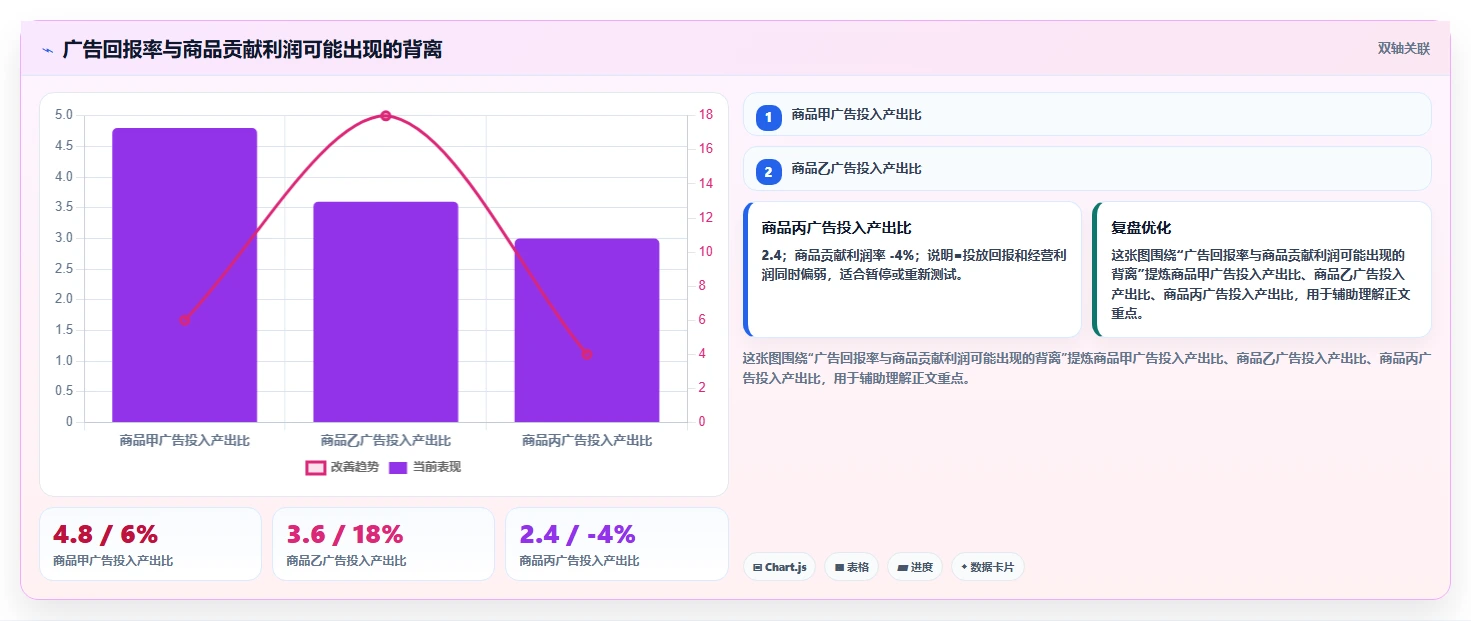Click the 数据卡片 tag
The height and width of the screenshot is (621, 1471).
[987, 567]
